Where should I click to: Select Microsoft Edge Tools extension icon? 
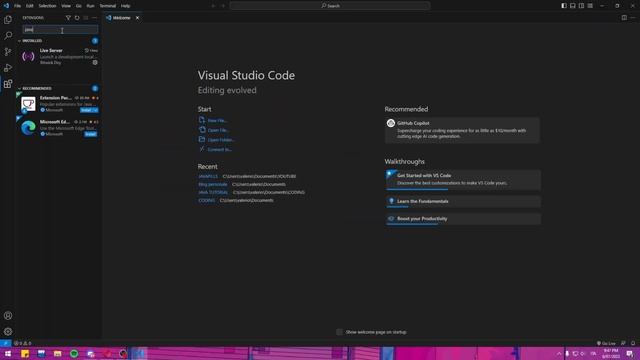28,128
